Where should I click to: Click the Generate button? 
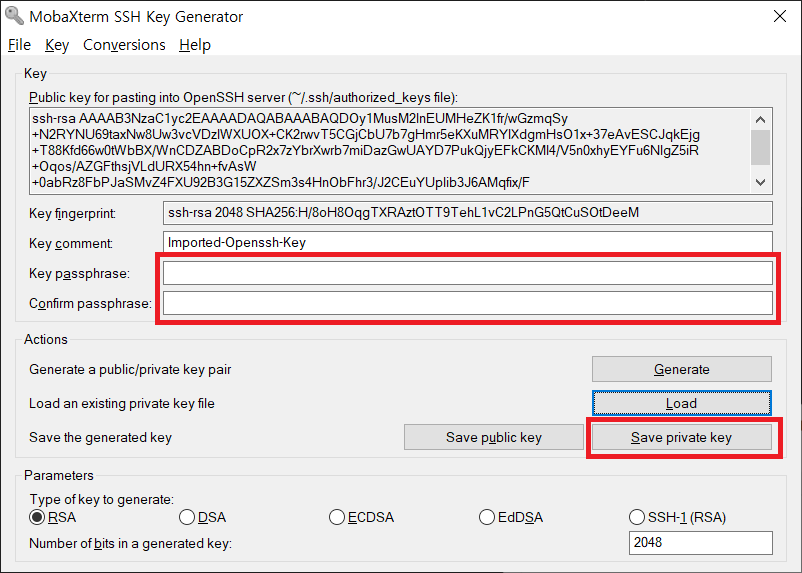pyautogui.click(x=682, y=369)
